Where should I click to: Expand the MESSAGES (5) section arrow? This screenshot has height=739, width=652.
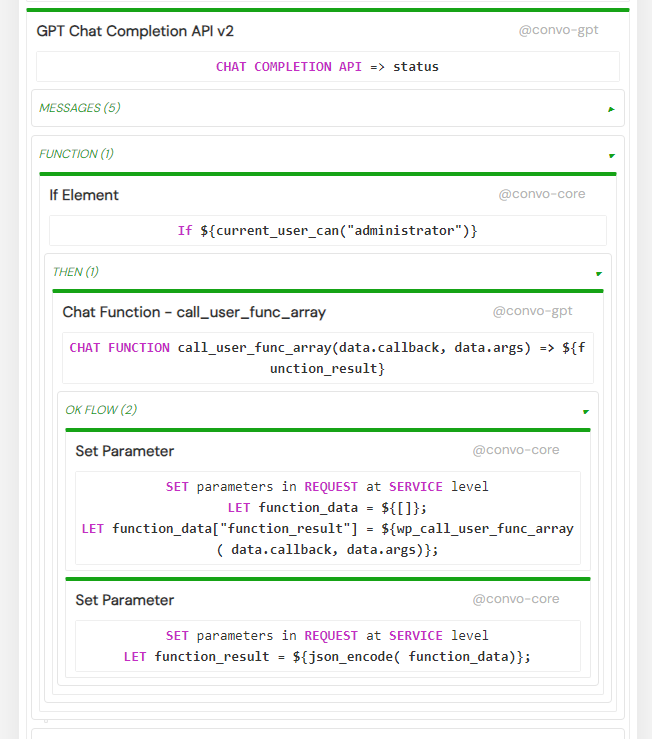tap(611, 109)
